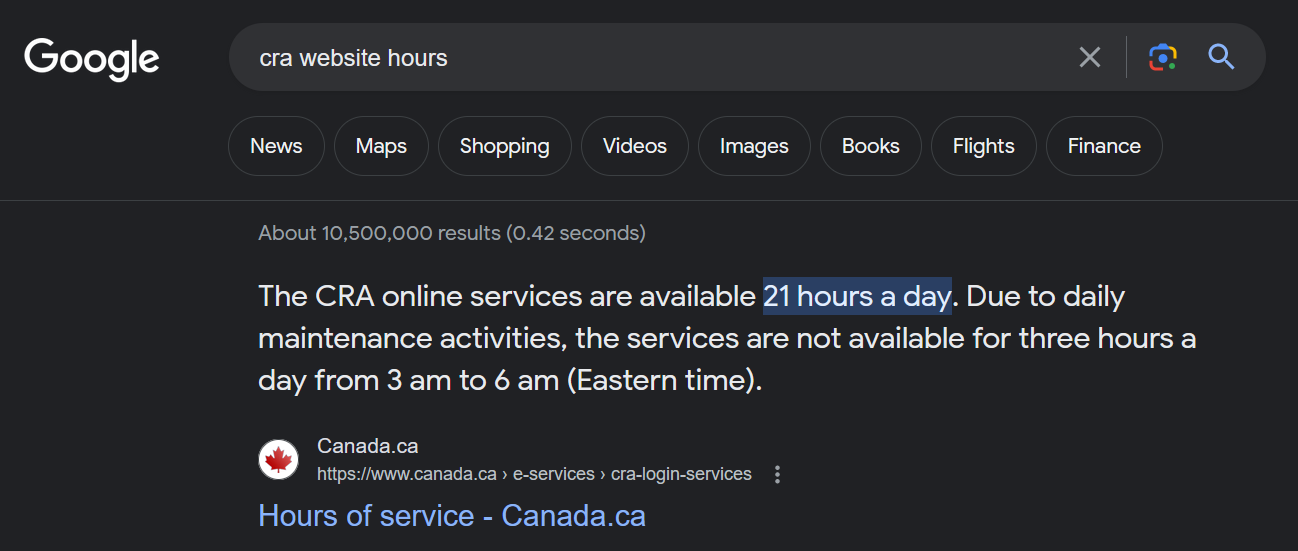Open the Books filter
This screenshot has width=1298, height=551.
[870, 146]
